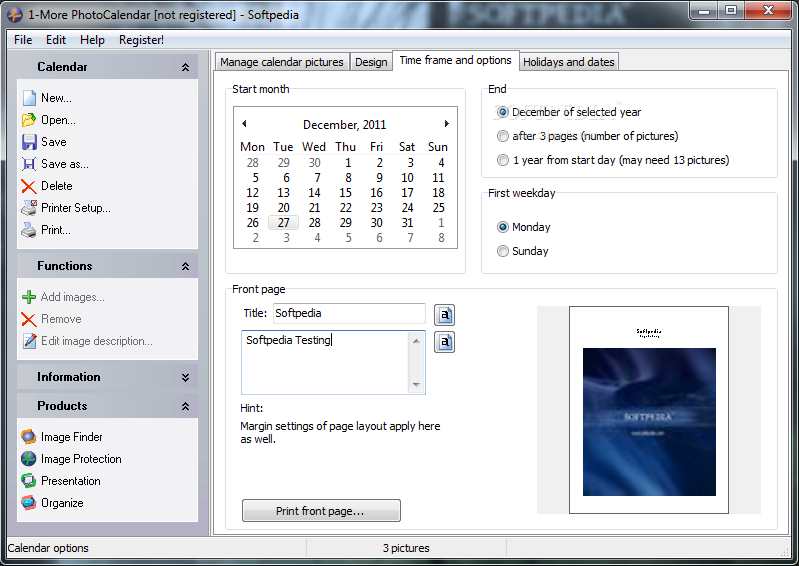Click the New... link in Calendar panel
The height and width of the screenshot is (566, 799).
click(x=56, y=98)
